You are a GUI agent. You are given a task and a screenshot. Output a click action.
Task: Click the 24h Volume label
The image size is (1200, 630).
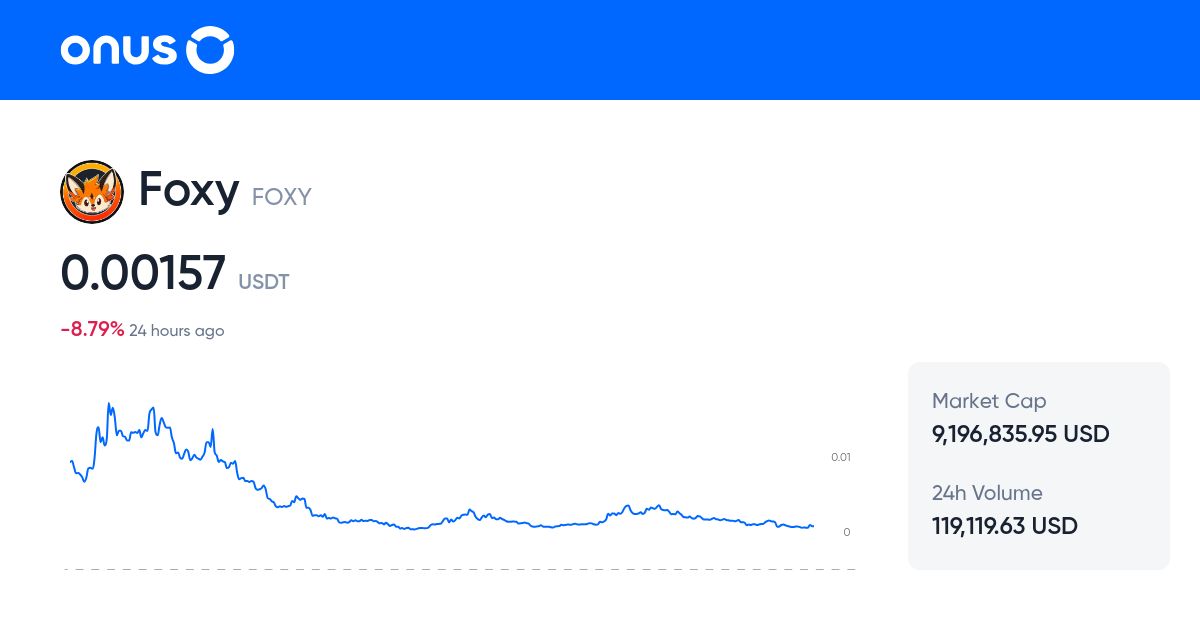point(987,493)
